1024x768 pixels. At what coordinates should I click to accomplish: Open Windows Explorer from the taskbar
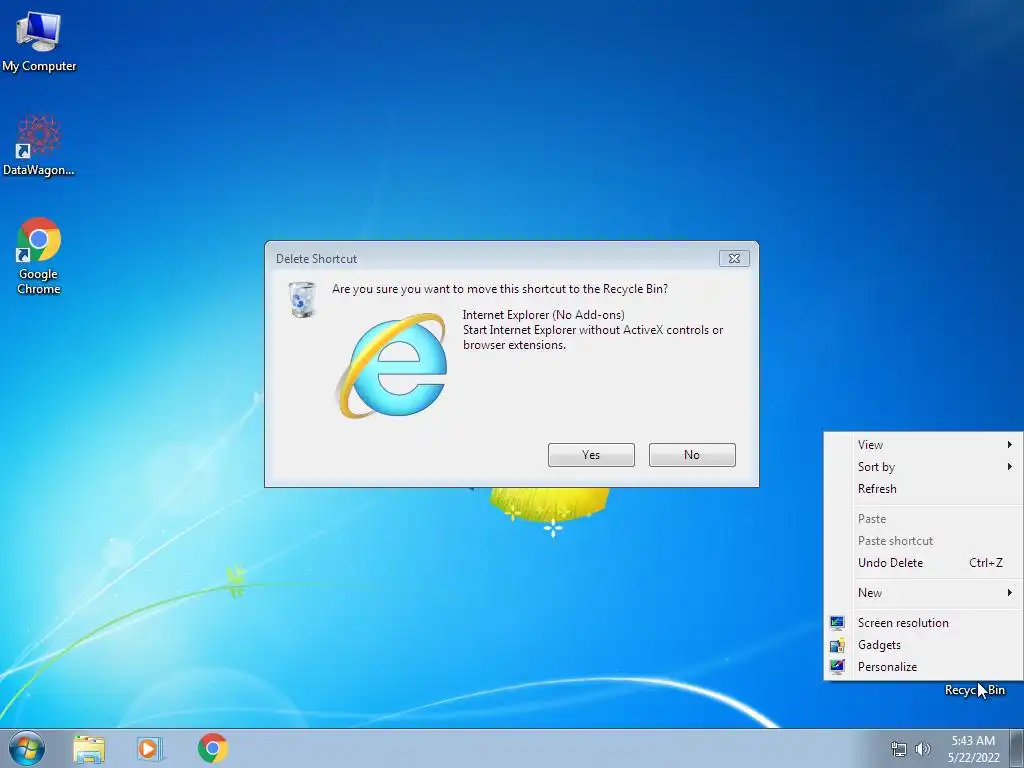coord(89,748)
